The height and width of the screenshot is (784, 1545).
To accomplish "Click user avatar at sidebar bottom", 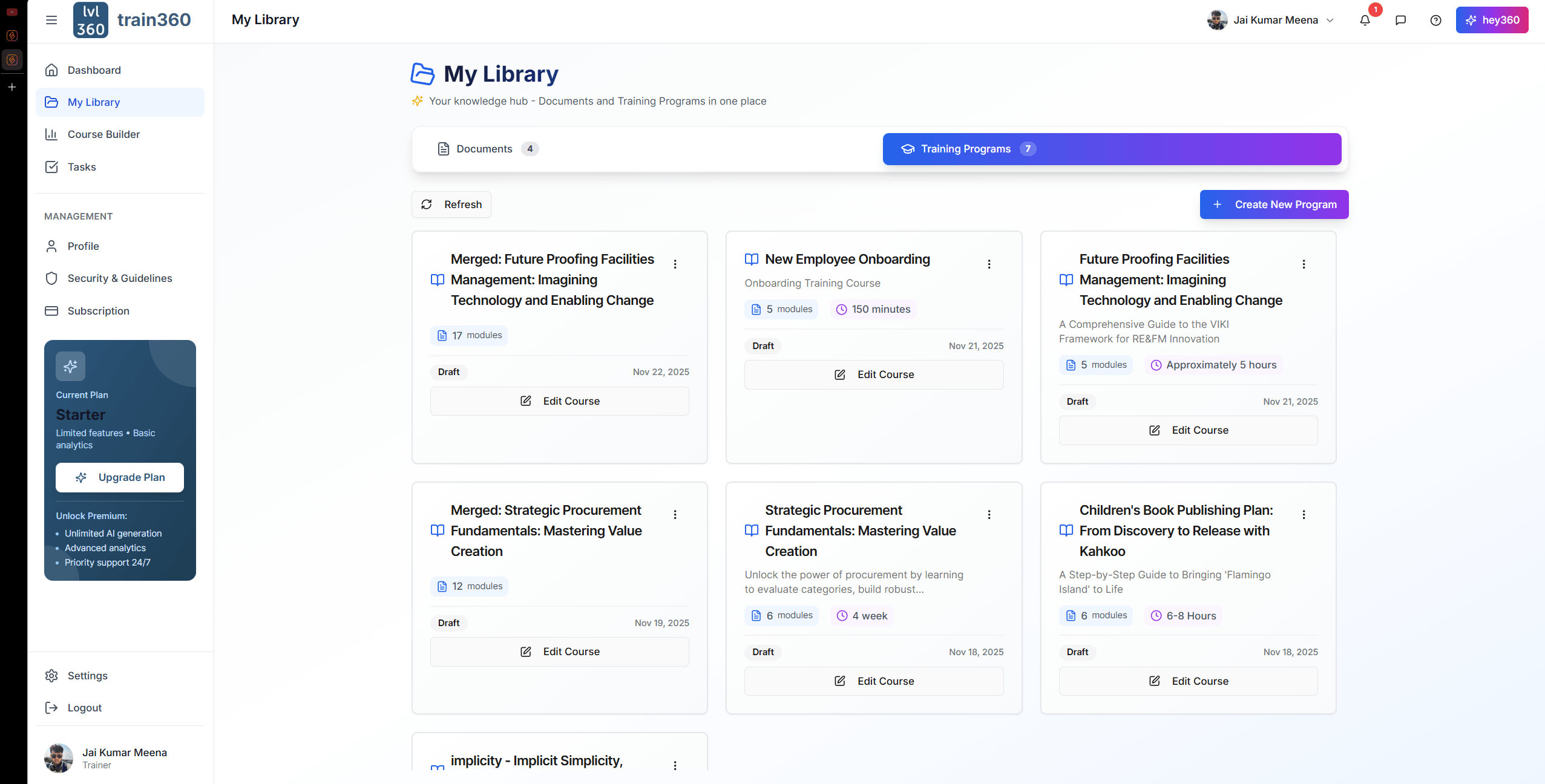I will [59, 757].
